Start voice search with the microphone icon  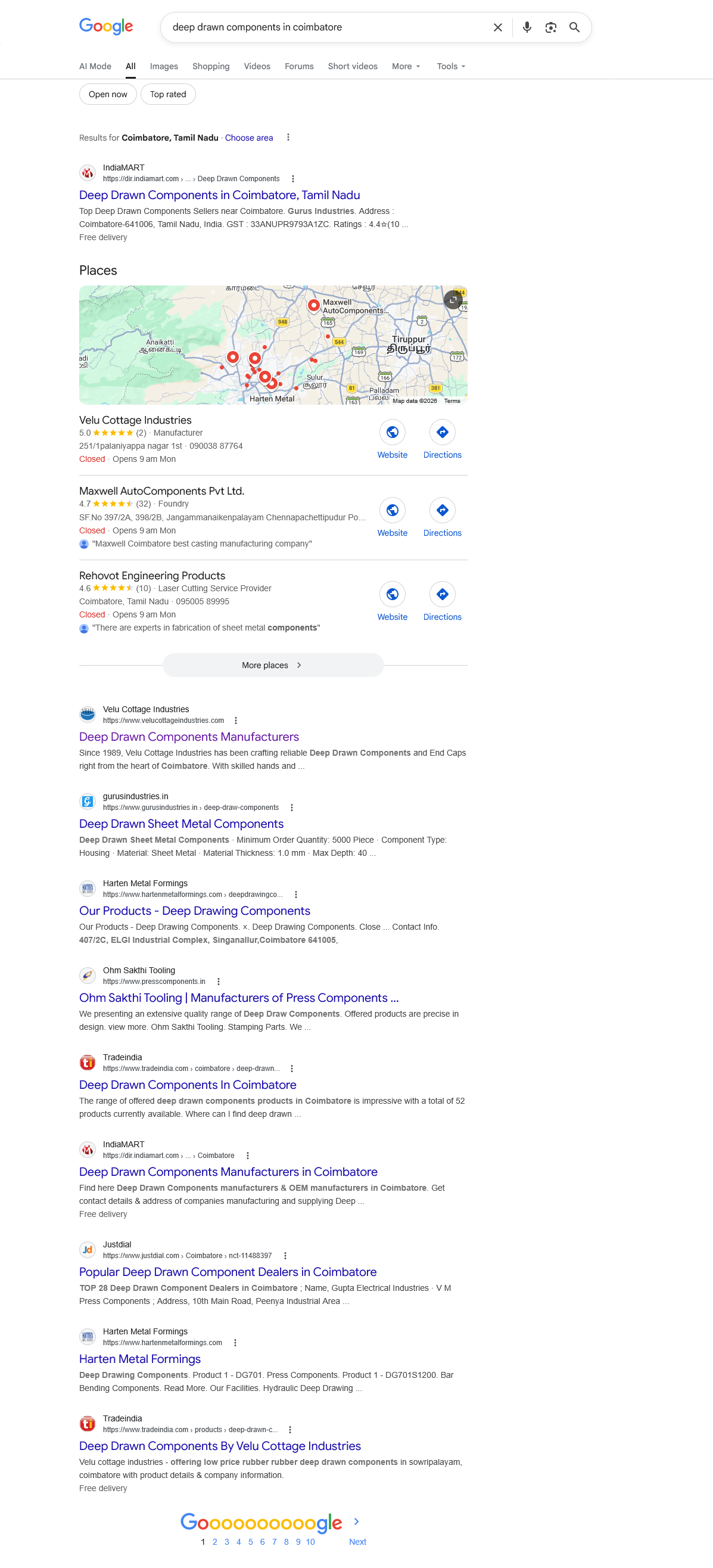pos(527,27)
